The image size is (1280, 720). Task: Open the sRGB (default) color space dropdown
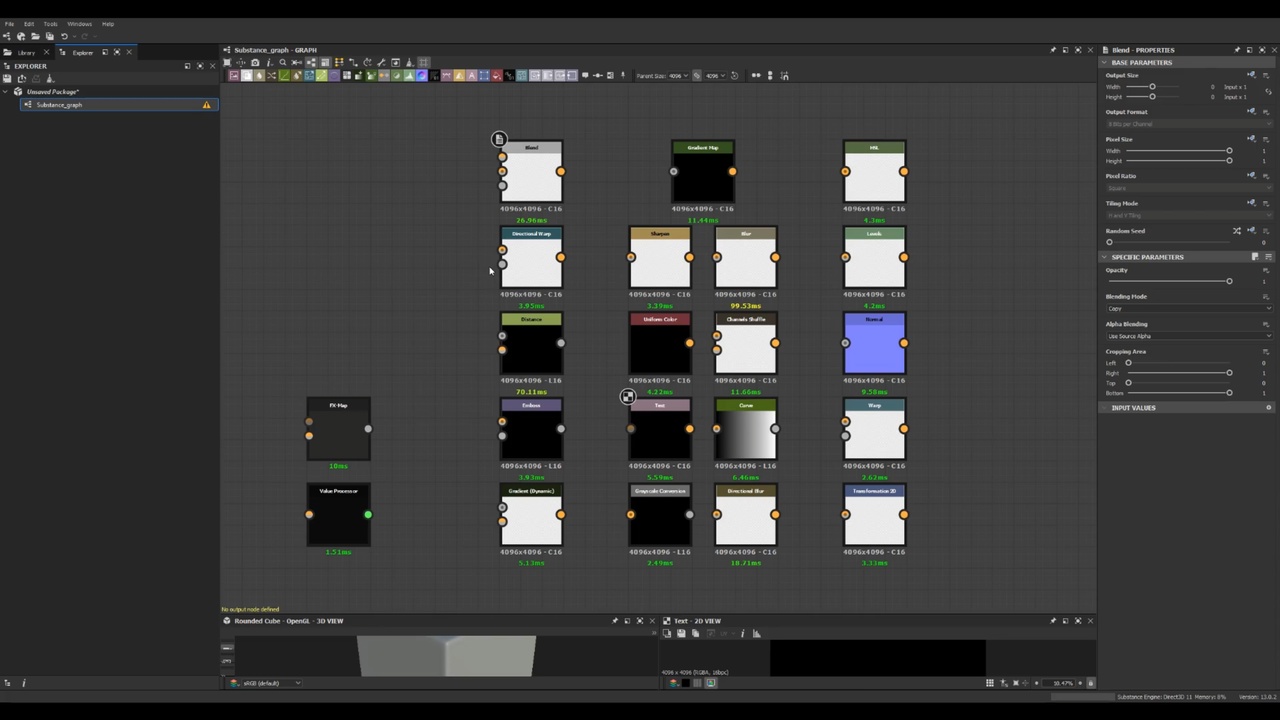[x=273, y=683]
